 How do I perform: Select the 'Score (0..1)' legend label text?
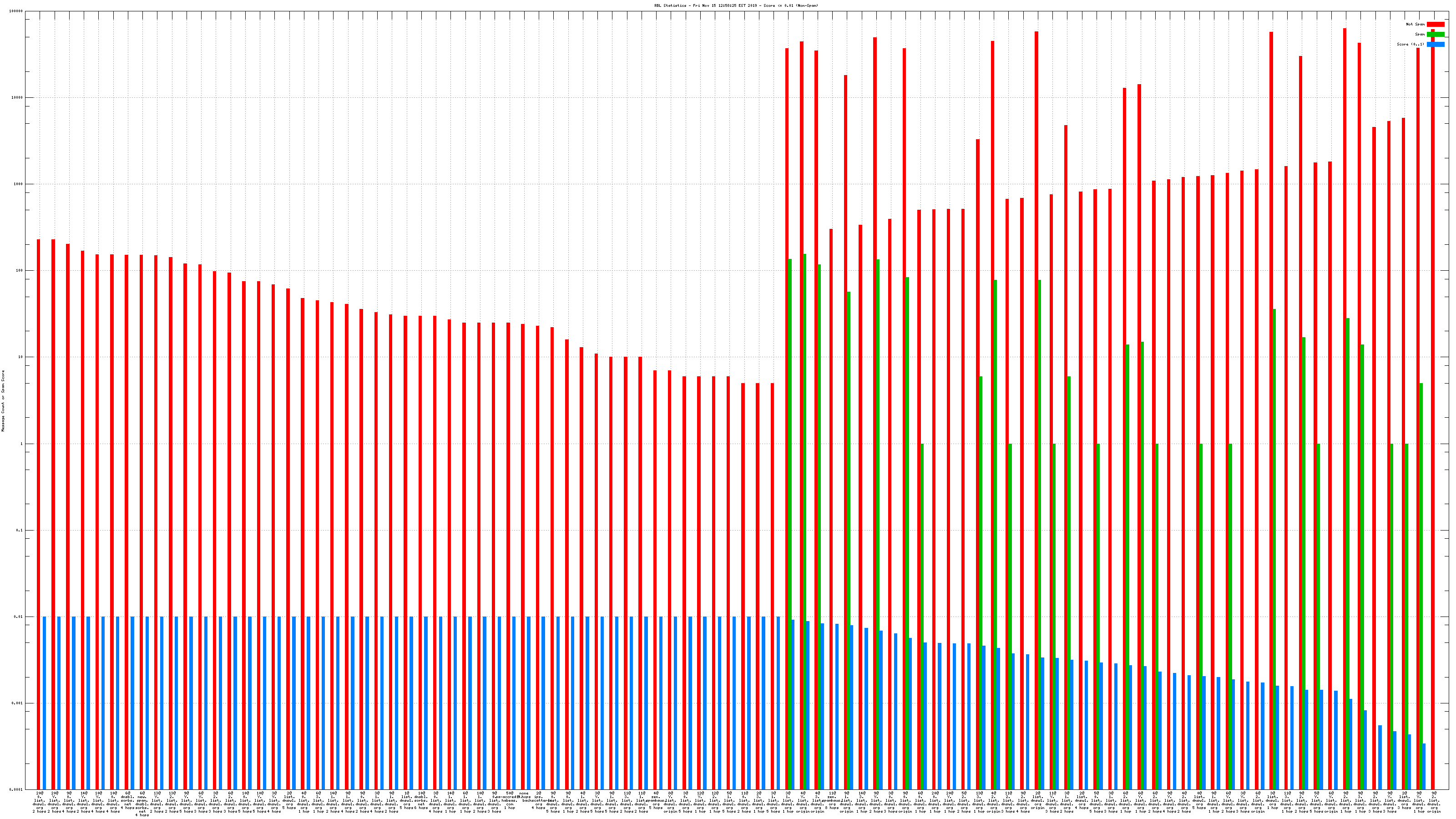coord(1410,44)
